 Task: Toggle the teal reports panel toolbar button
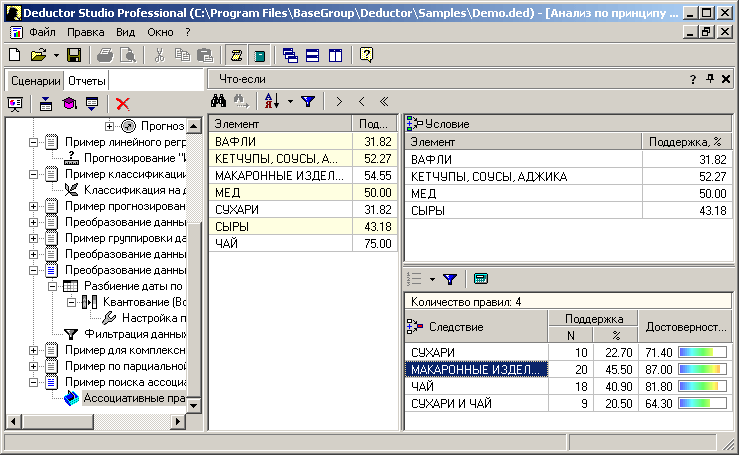point(259,55)
